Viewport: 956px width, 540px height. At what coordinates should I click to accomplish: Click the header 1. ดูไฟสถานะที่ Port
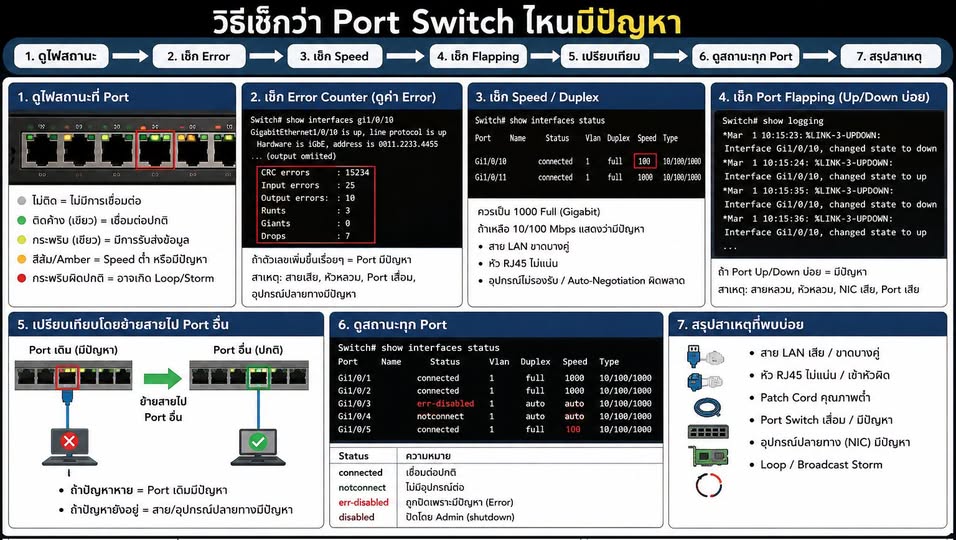pyautogui.click(x=122, y=97)
